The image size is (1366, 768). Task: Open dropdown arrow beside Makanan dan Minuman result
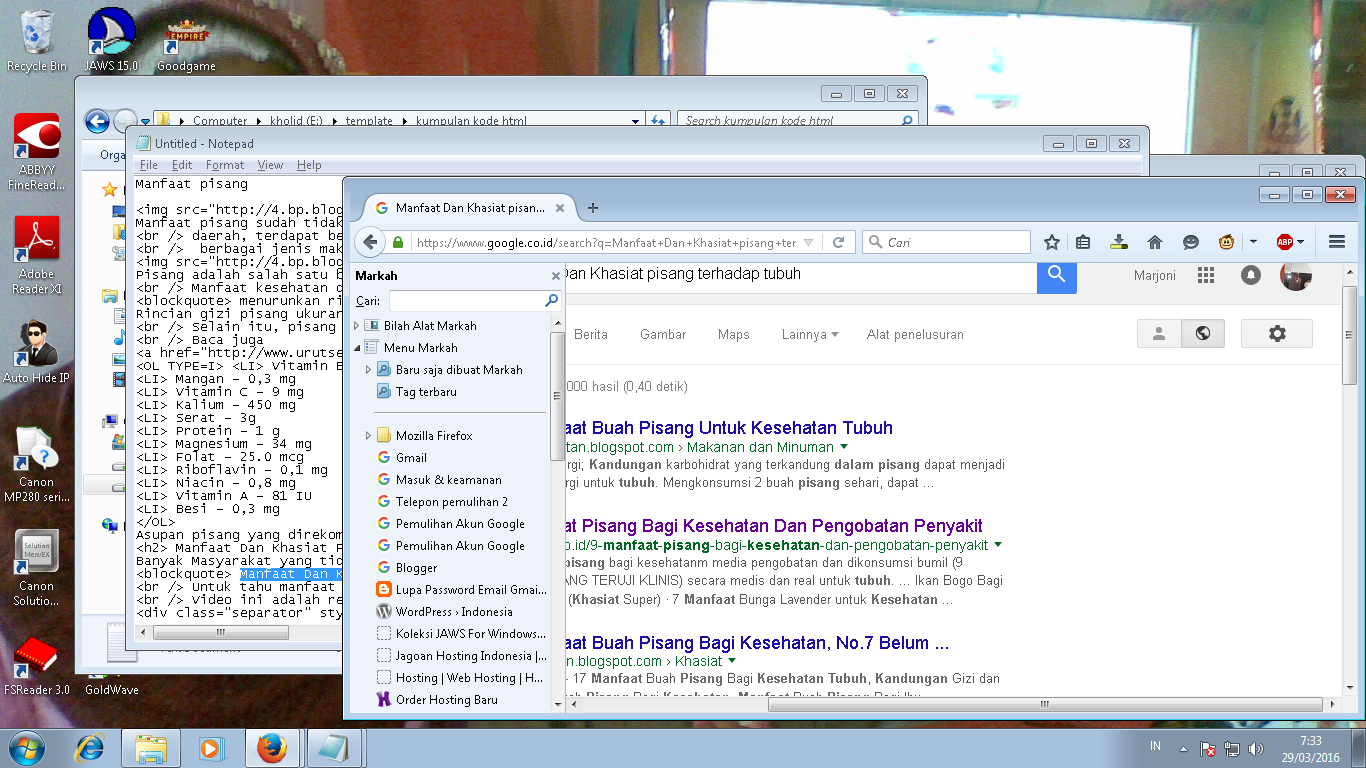(x=844, y=447)
